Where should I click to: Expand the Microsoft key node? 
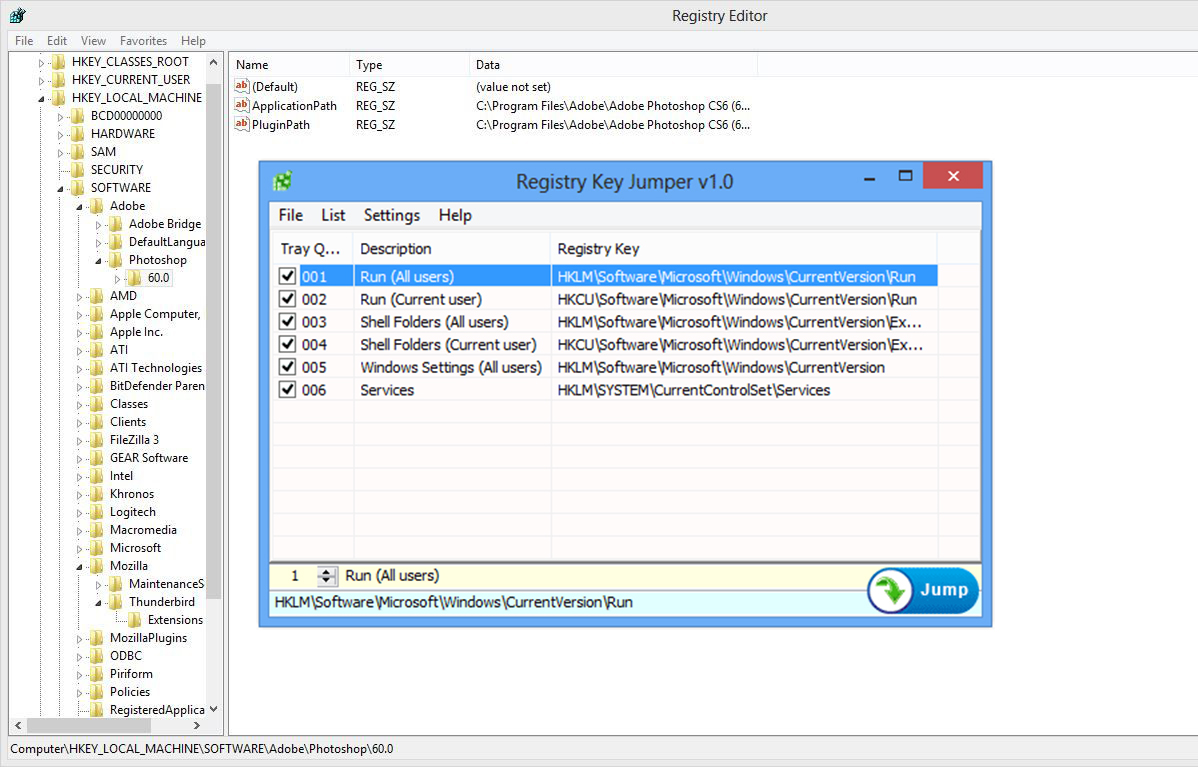pyautogui.click(x=79, y=549)
